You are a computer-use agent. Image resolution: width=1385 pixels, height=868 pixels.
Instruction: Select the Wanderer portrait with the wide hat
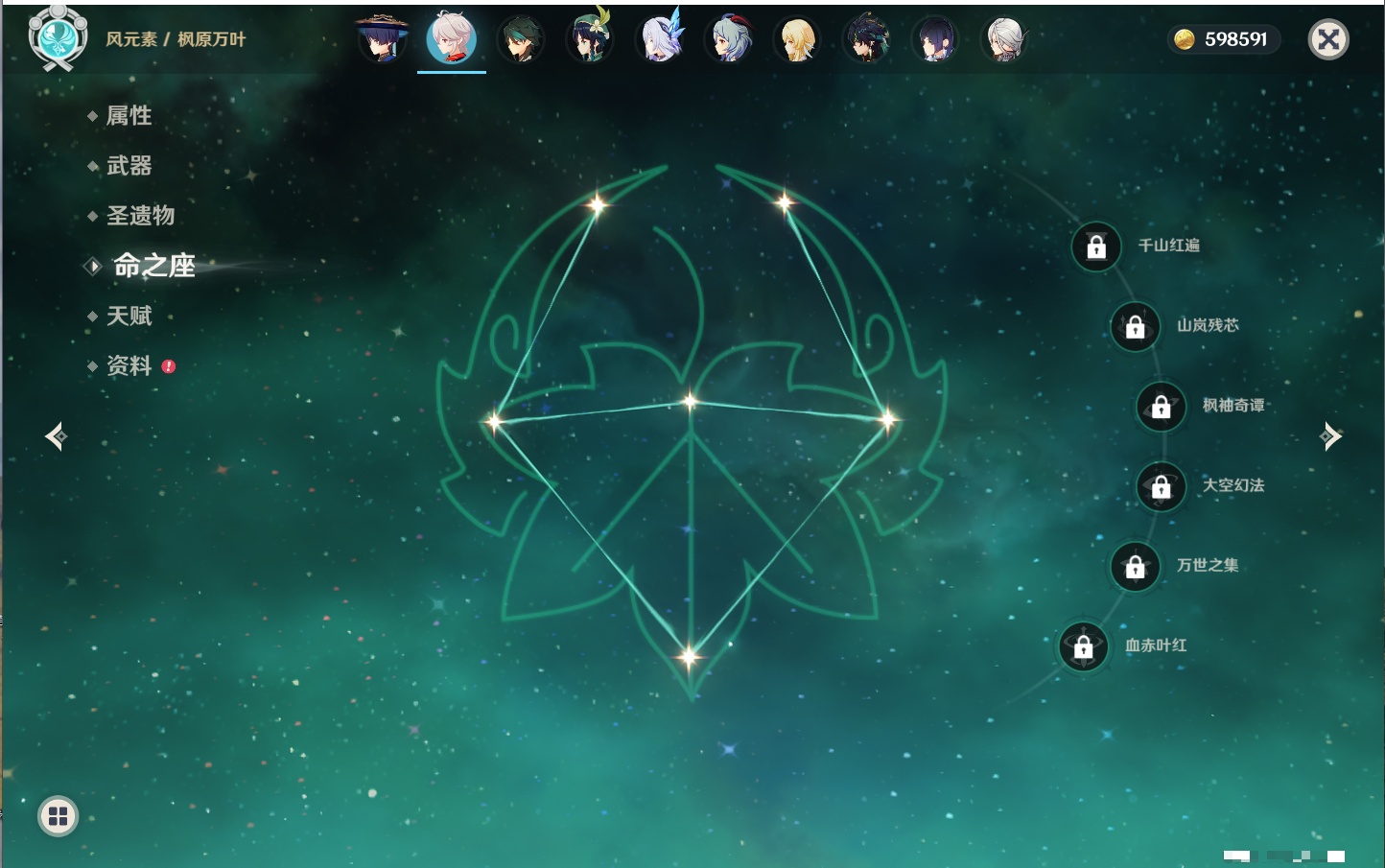[382, 39]
